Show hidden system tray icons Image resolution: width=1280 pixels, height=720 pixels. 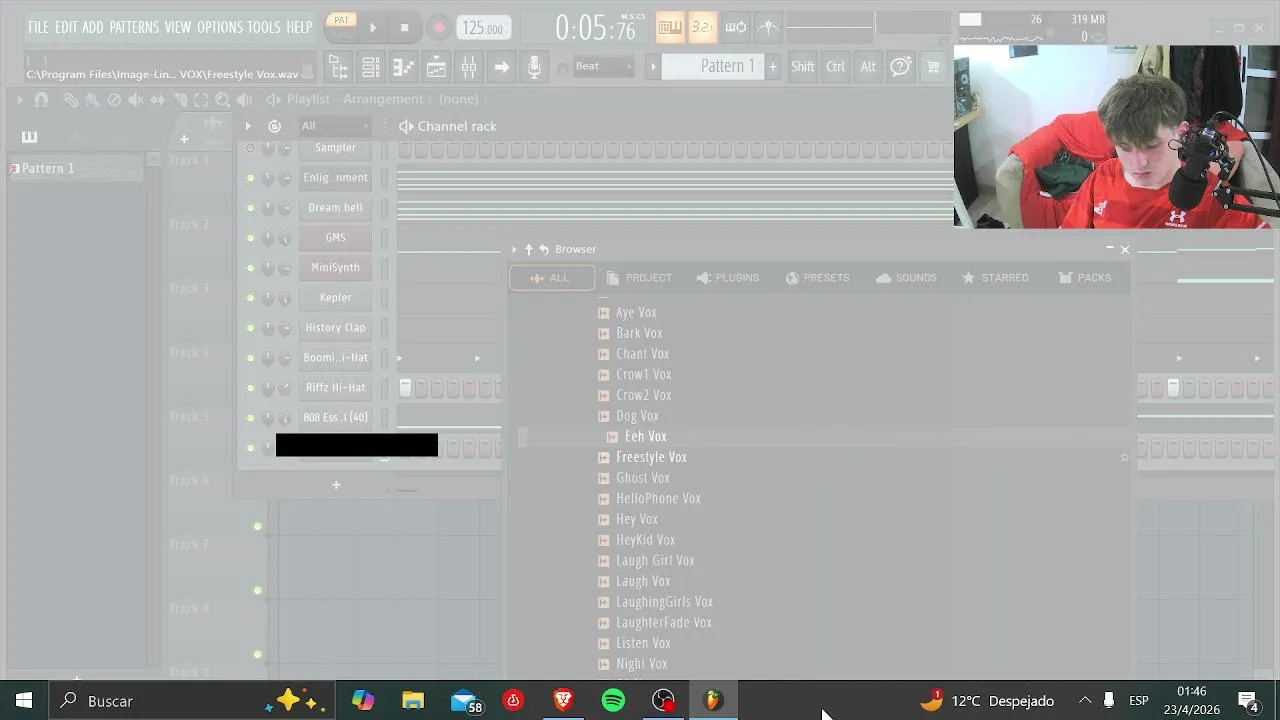click(x=1085, y=701)
